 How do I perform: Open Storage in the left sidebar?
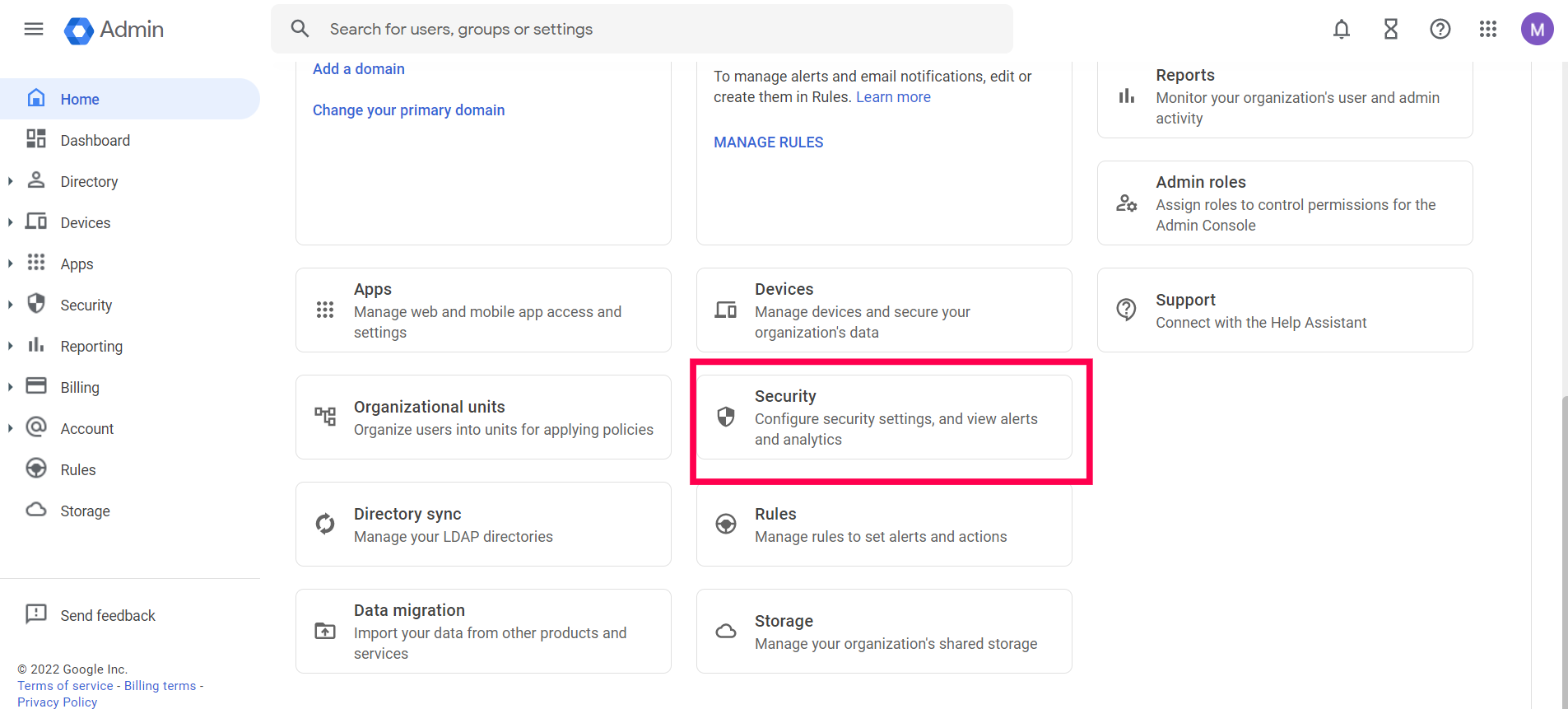(x=85, y=511)
